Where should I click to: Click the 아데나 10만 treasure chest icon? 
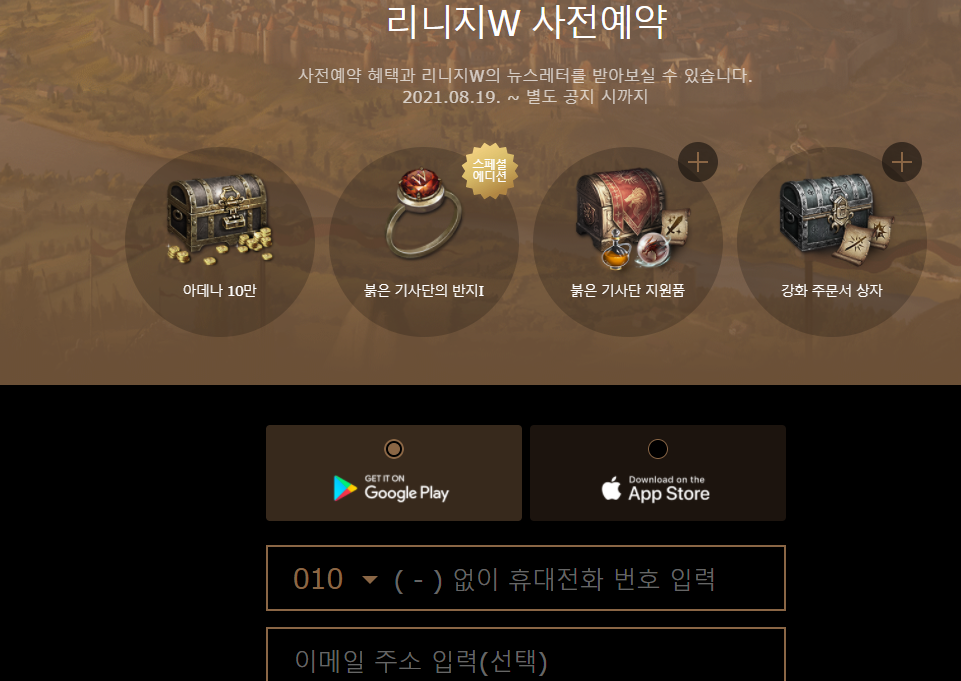coord(220,219)
